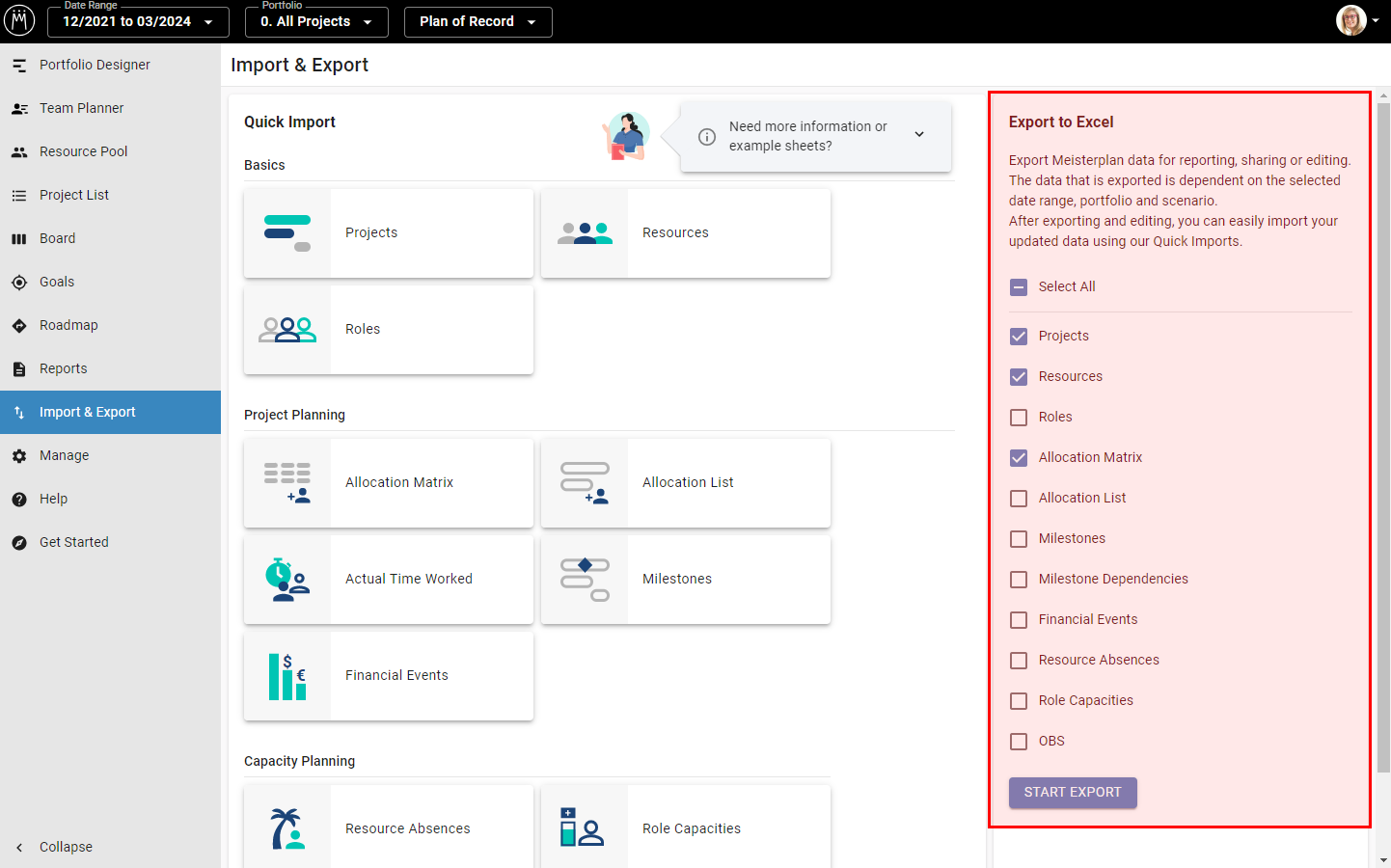This screenshot has height=868, width=1391.
Task: Check the Milestones export checkbox
Action: point(1019,539)
